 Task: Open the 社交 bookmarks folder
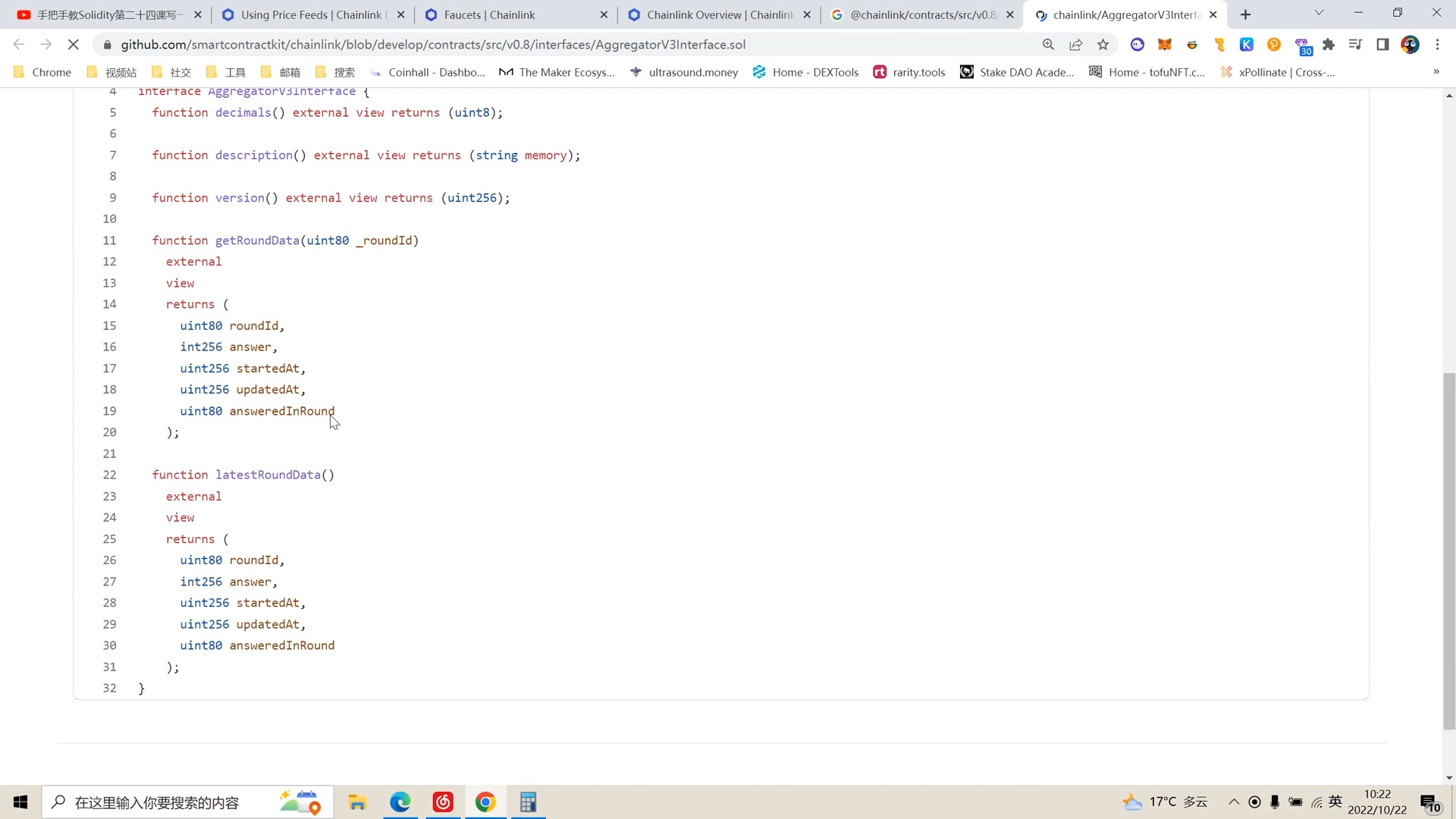171,72
